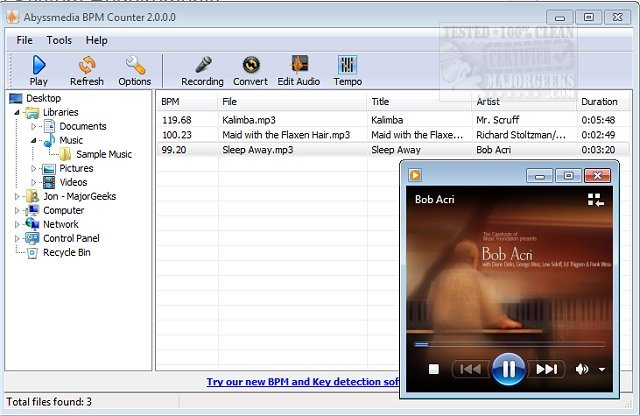Mute the media player volume

[582, 369]
